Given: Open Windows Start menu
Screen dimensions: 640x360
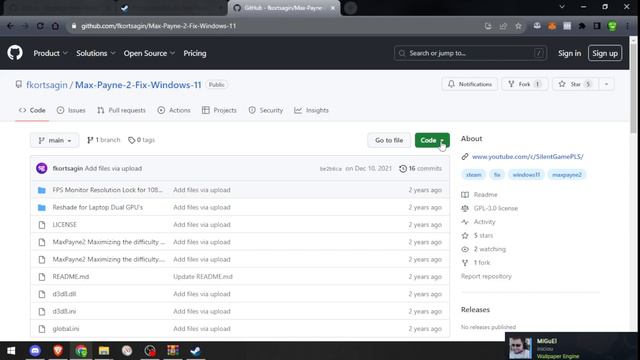Looking at the screenshot, I should coord(11,351).
